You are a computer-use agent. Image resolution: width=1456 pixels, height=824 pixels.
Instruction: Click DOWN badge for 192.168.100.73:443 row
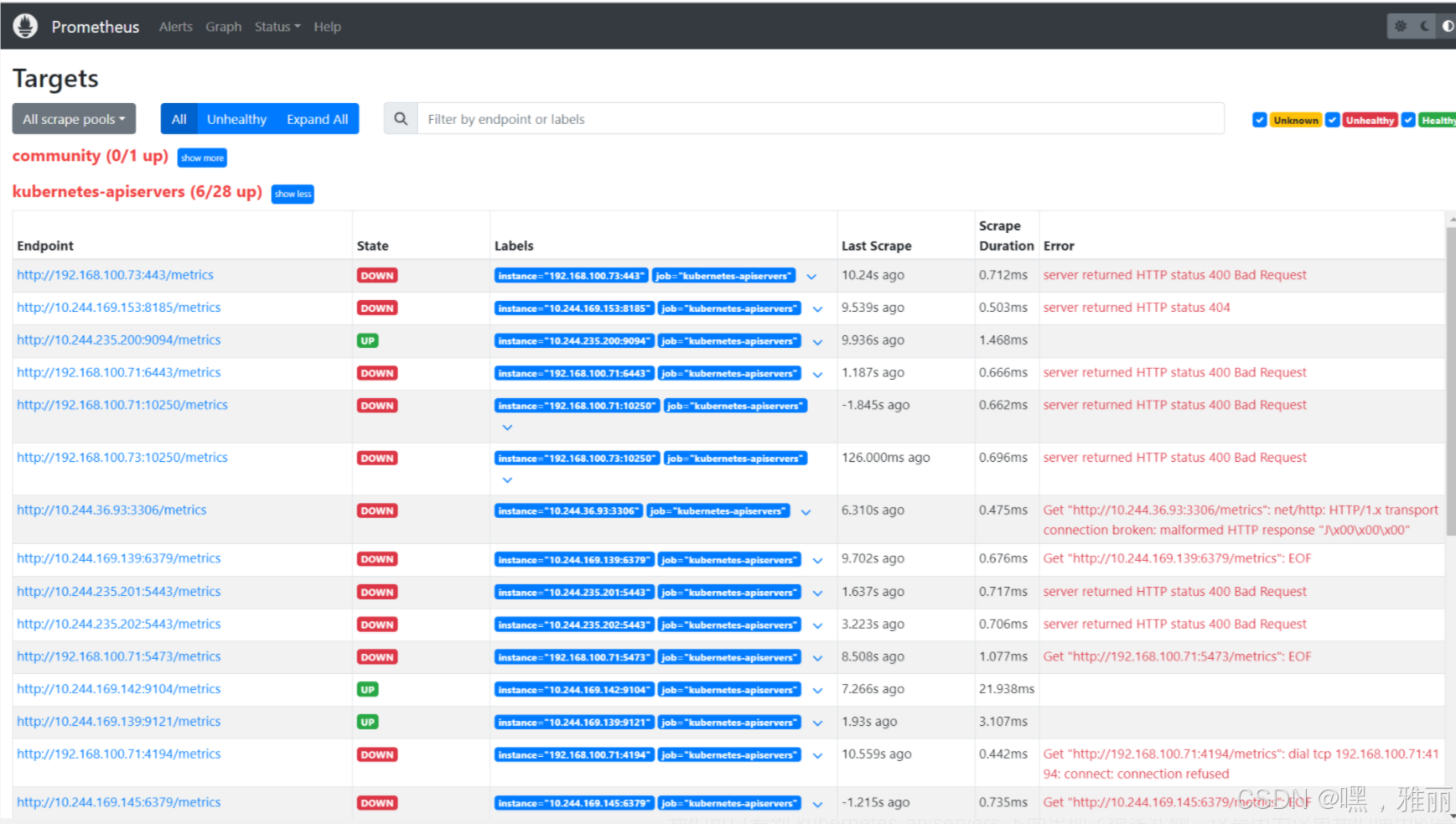point(377,276)
